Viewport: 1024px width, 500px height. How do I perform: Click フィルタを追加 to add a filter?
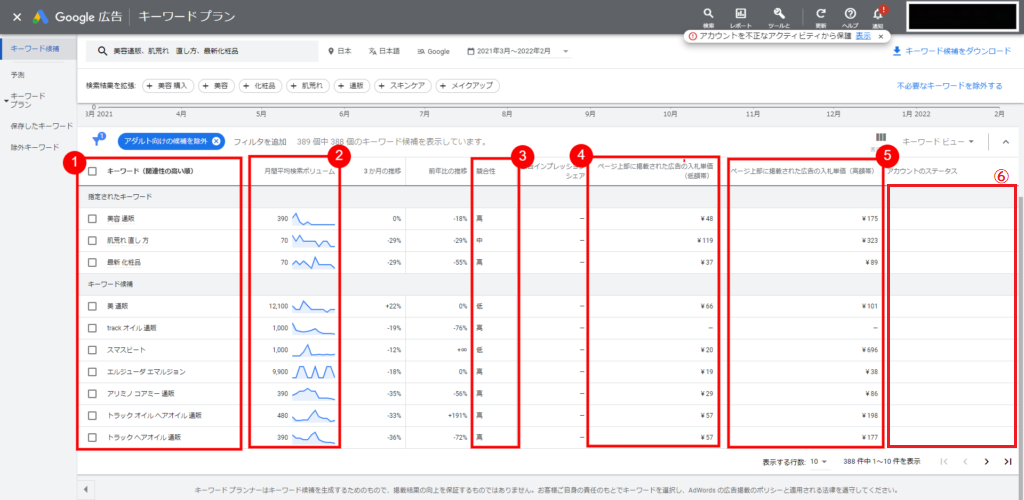[260, 142]
